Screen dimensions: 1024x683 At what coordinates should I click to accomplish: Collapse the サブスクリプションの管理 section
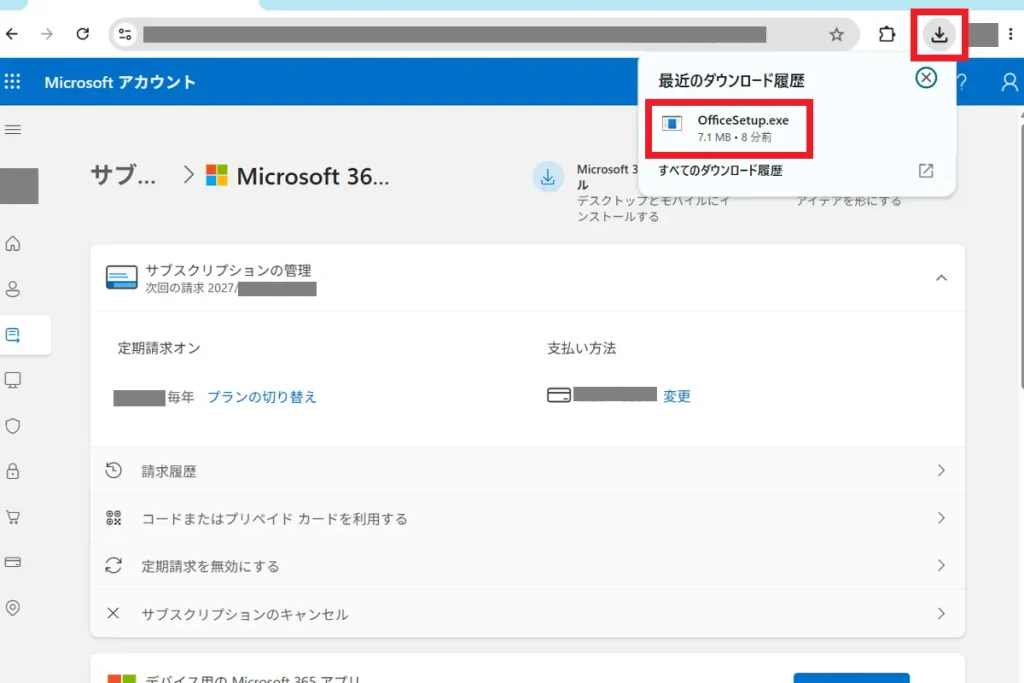tap(941, 278)
